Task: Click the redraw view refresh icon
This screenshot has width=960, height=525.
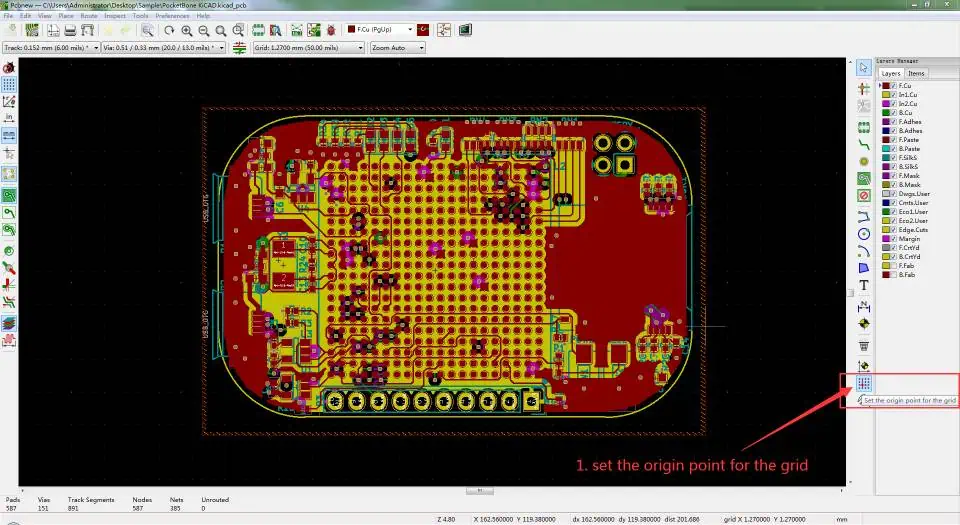Action: (x=170, y=31)
